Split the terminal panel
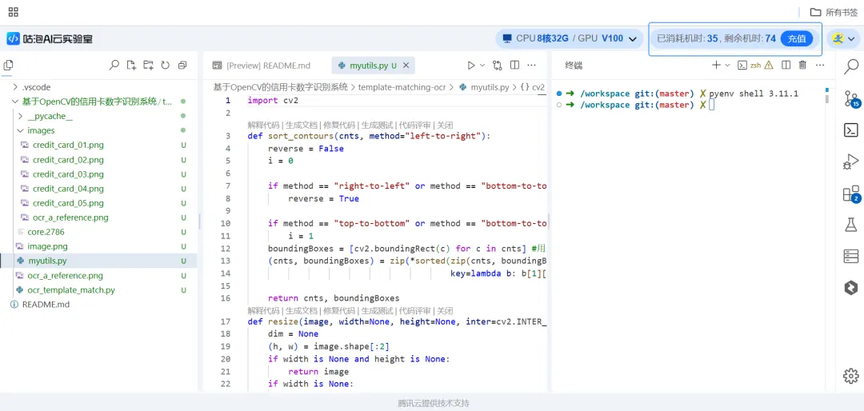Screen dimensions: 864x411 pyautogui.click(x=786, y=65)
